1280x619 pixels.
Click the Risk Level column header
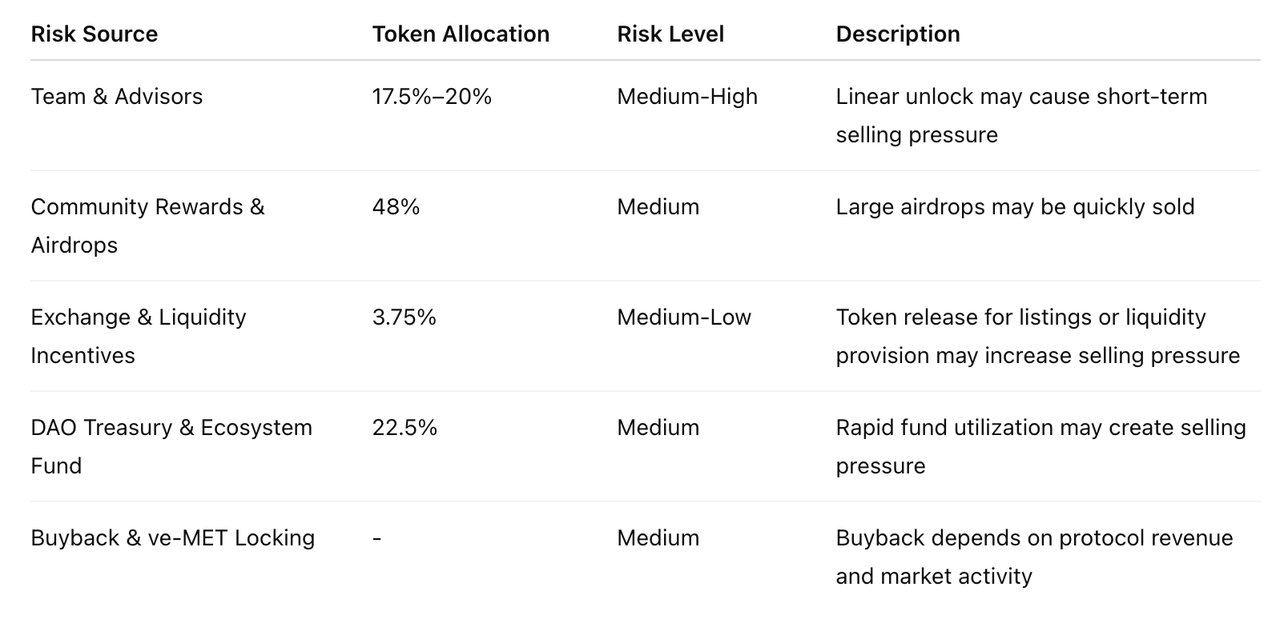point(670,34)
